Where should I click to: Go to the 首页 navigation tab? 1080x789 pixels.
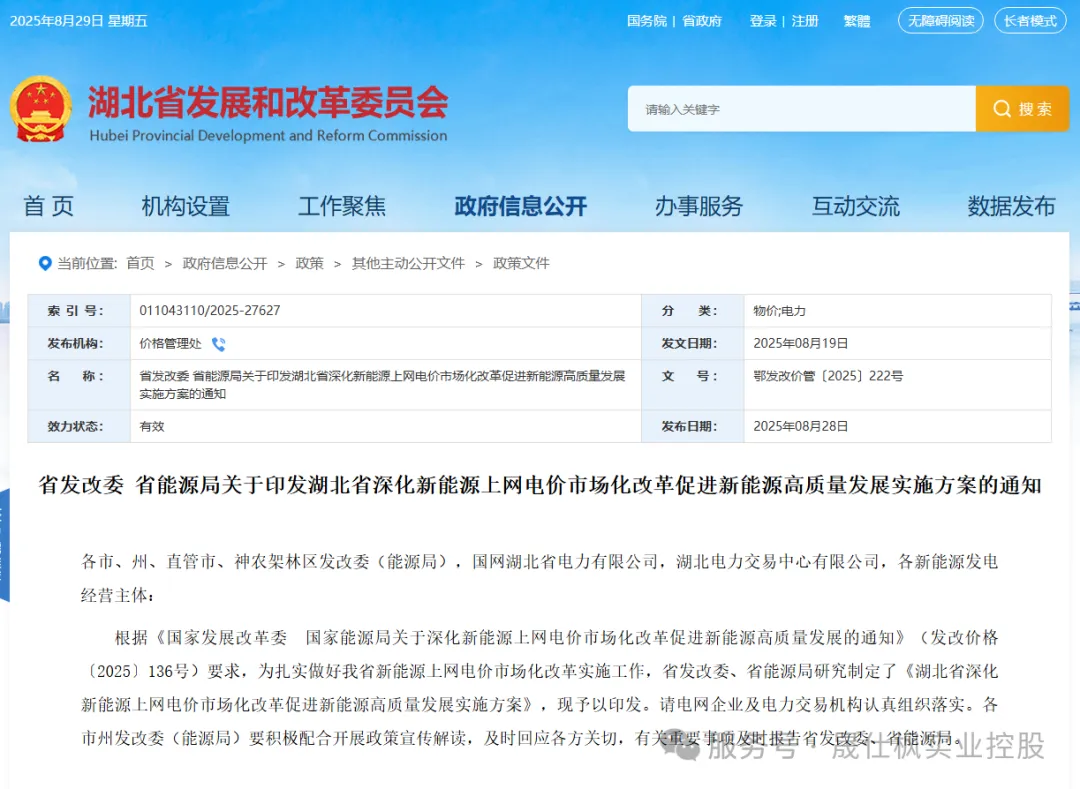point(49,206)
